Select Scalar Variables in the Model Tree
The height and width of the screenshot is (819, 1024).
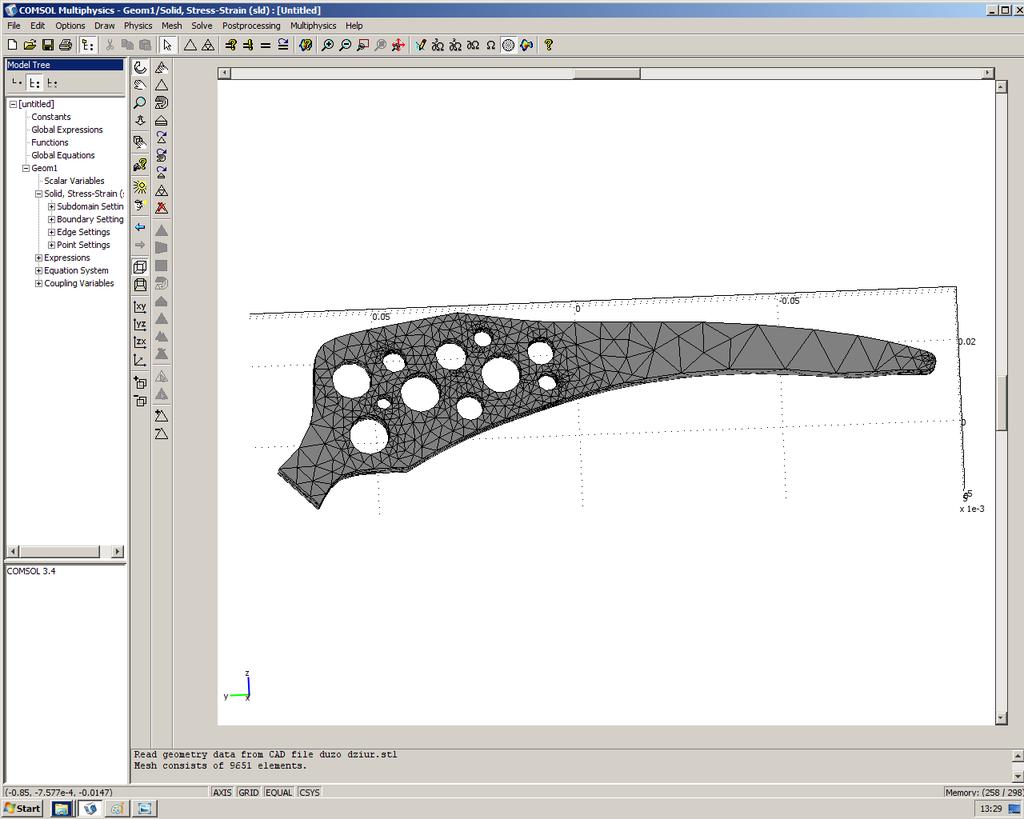click(74, 181)
